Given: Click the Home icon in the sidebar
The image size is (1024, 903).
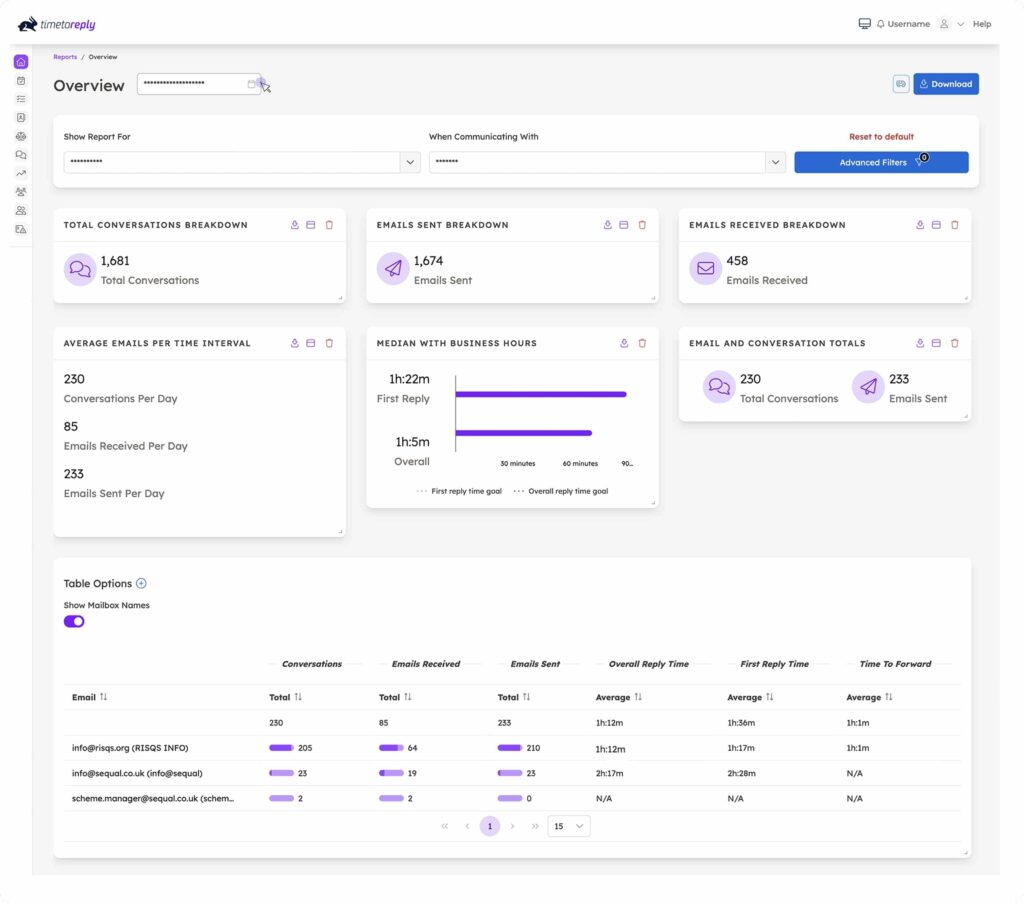Looking at the screenshot, I should 21,62.
